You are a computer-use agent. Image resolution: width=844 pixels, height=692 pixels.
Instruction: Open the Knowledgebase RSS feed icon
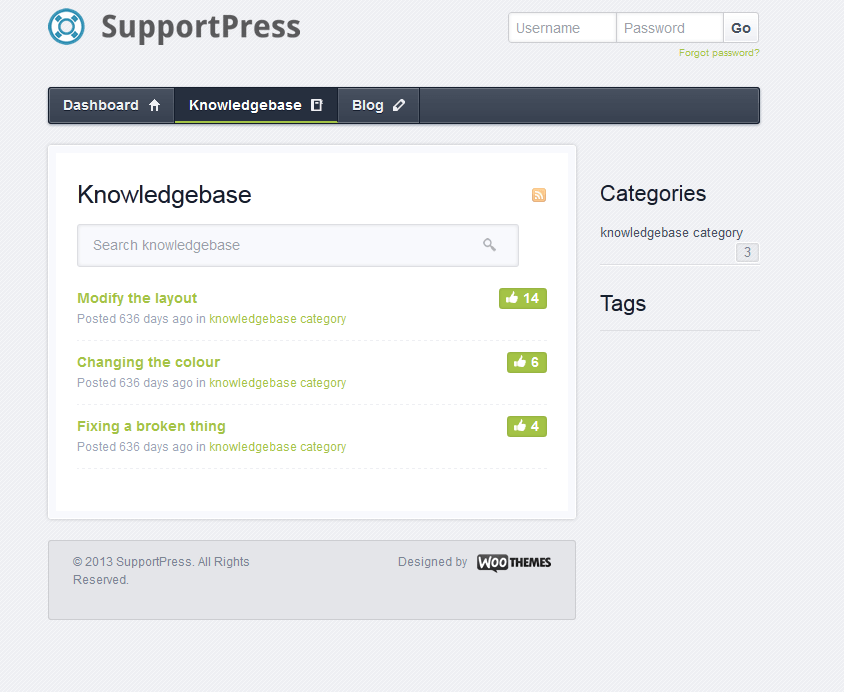tap(539, 195)
